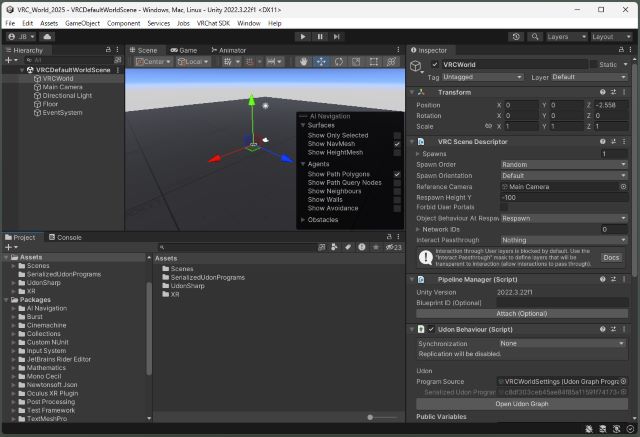Click Open Udon Graph button
Image resolution: width=640 pixels, height=437 pixels.
522,404
